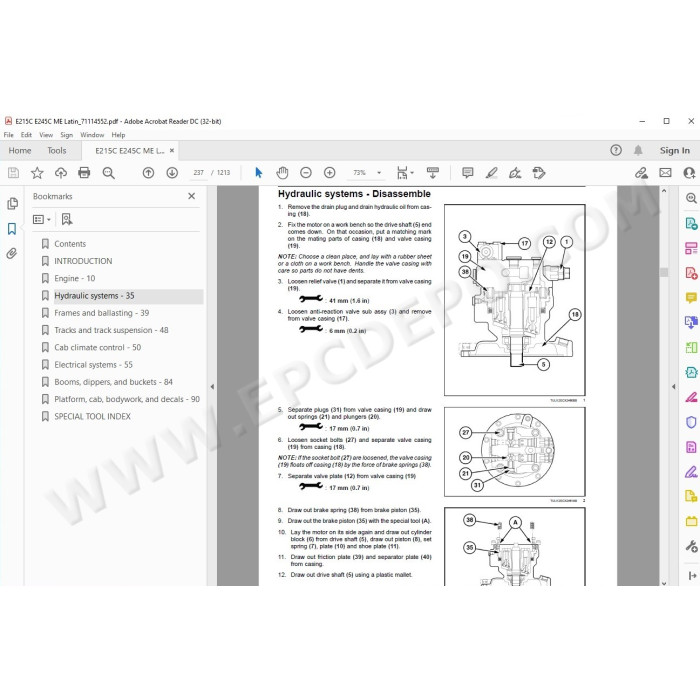Open the Help menu
This screenshot has height=700, width=700.
pos(118,135)
